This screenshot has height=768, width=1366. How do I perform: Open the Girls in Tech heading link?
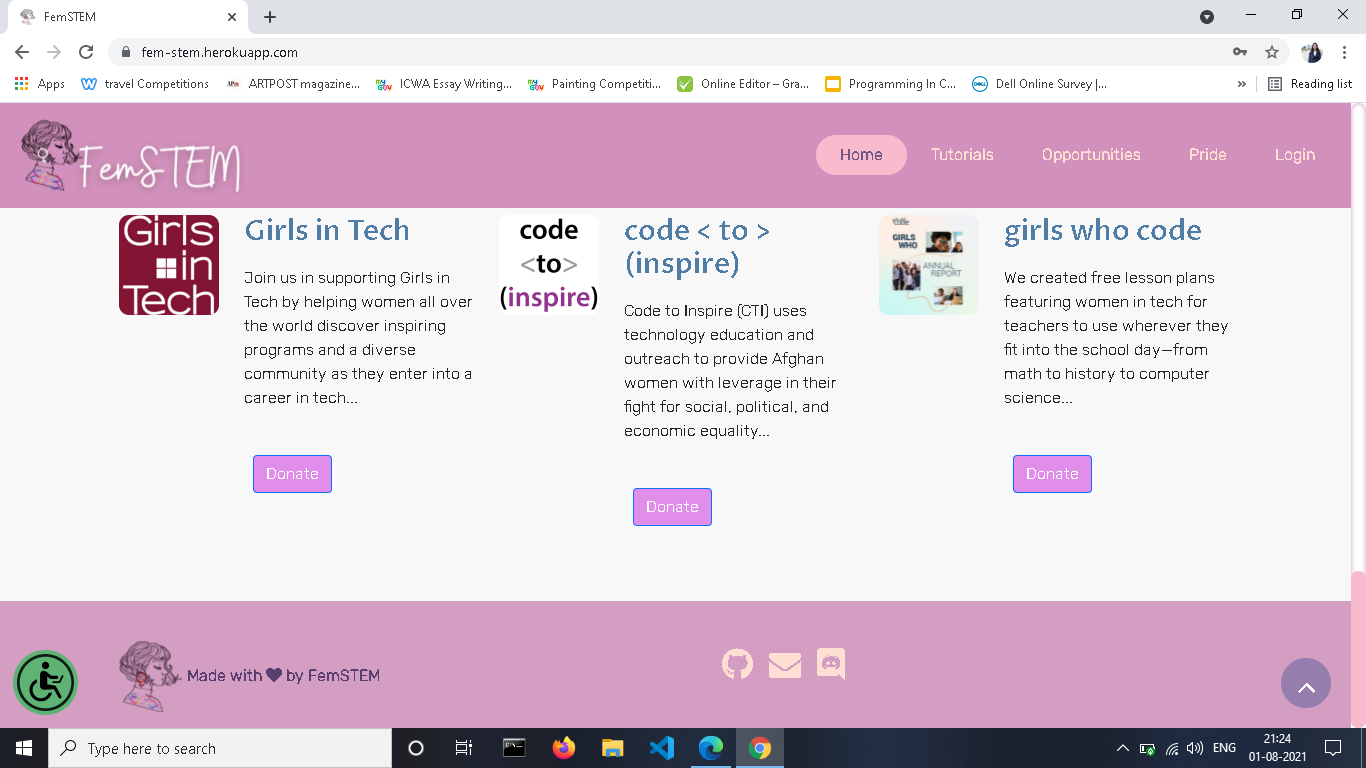[x=327, y=230]
